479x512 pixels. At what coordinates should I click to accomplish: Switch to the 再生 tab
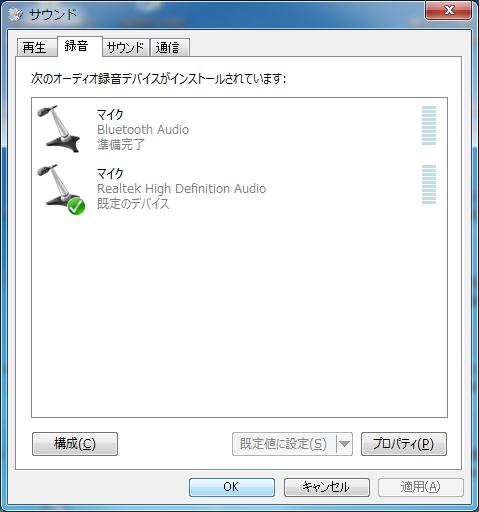(37, 47)
